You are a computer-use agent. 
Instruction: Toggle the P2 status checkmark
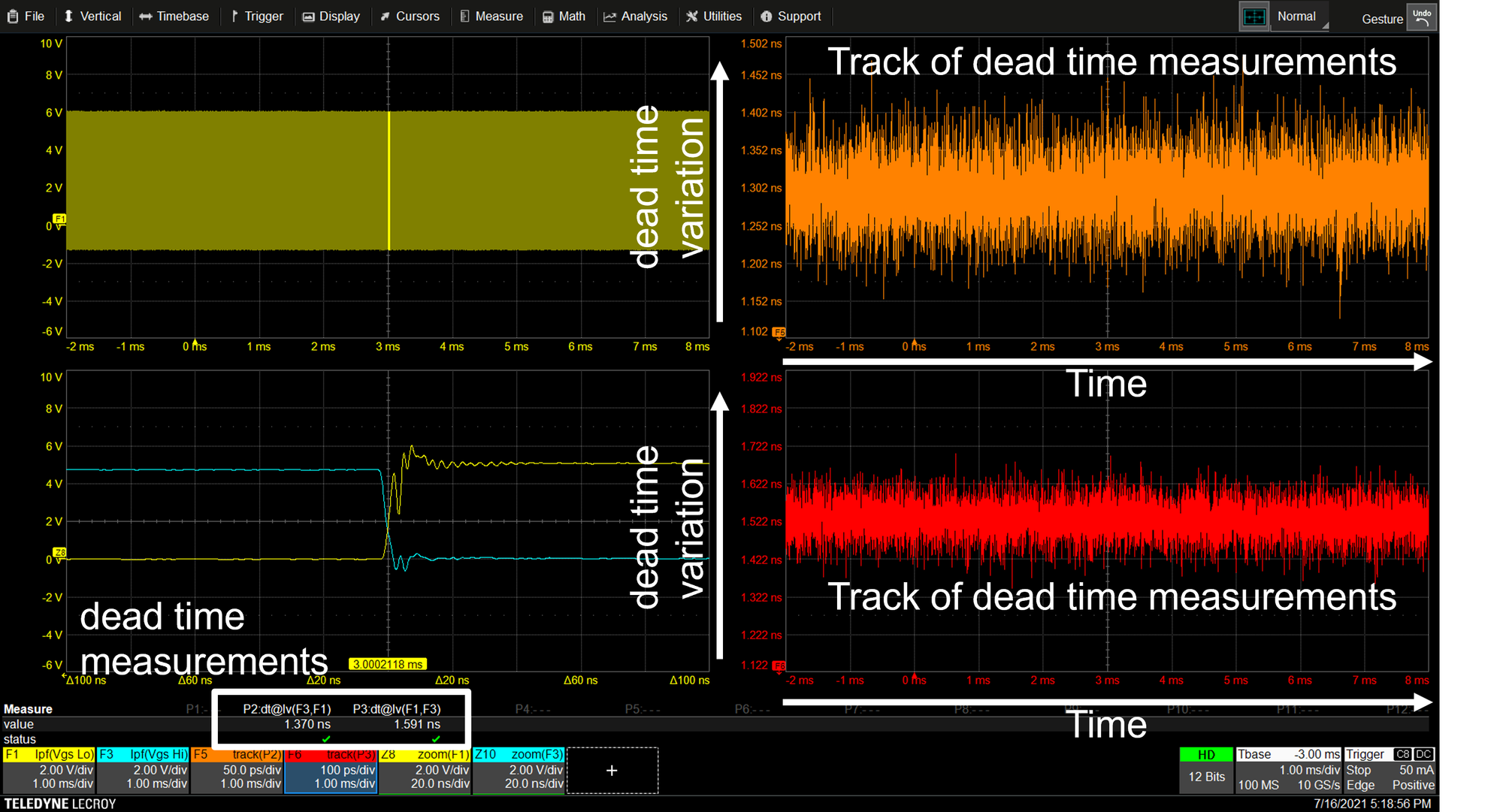point(325,739)
